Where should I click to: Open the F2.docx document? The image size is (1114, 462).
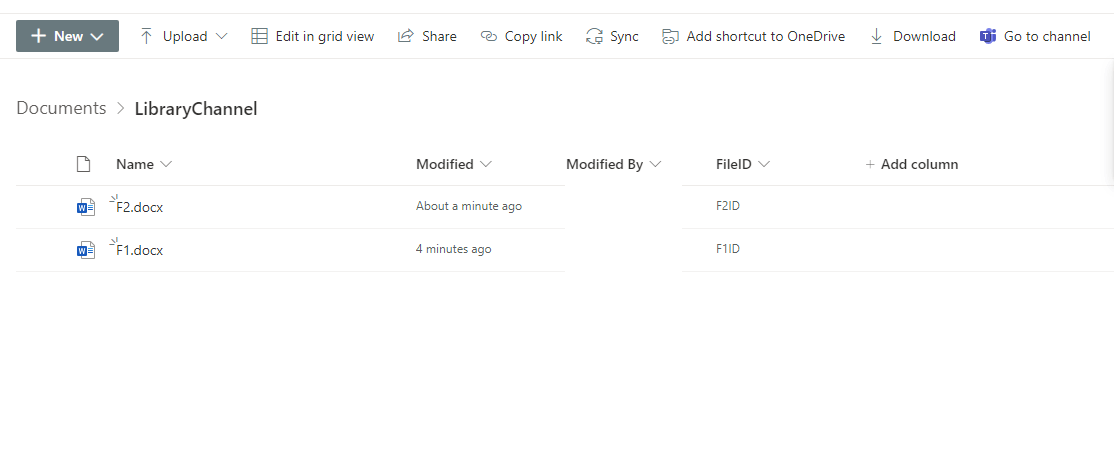pos(139,208)
